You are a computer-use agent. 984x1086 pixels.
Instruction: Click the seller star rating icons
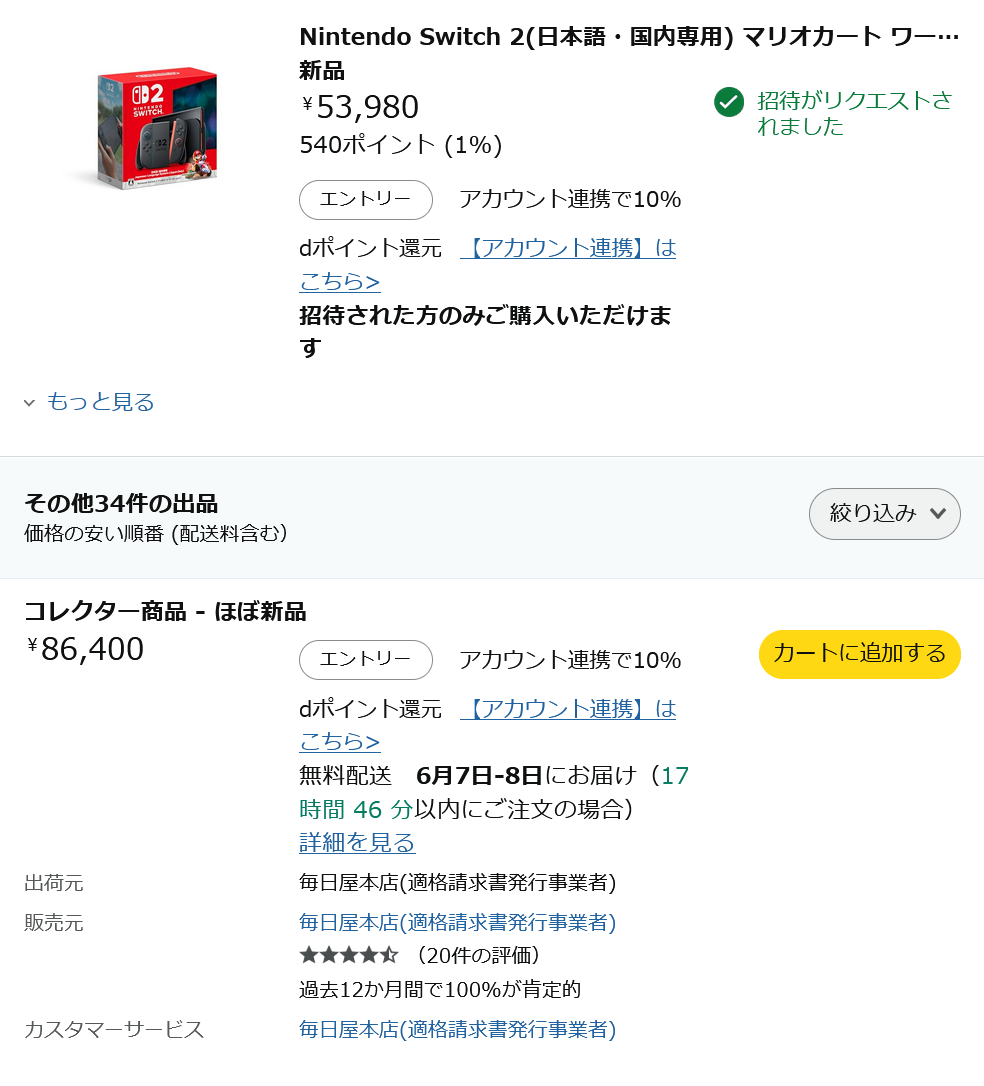[349, 955]
